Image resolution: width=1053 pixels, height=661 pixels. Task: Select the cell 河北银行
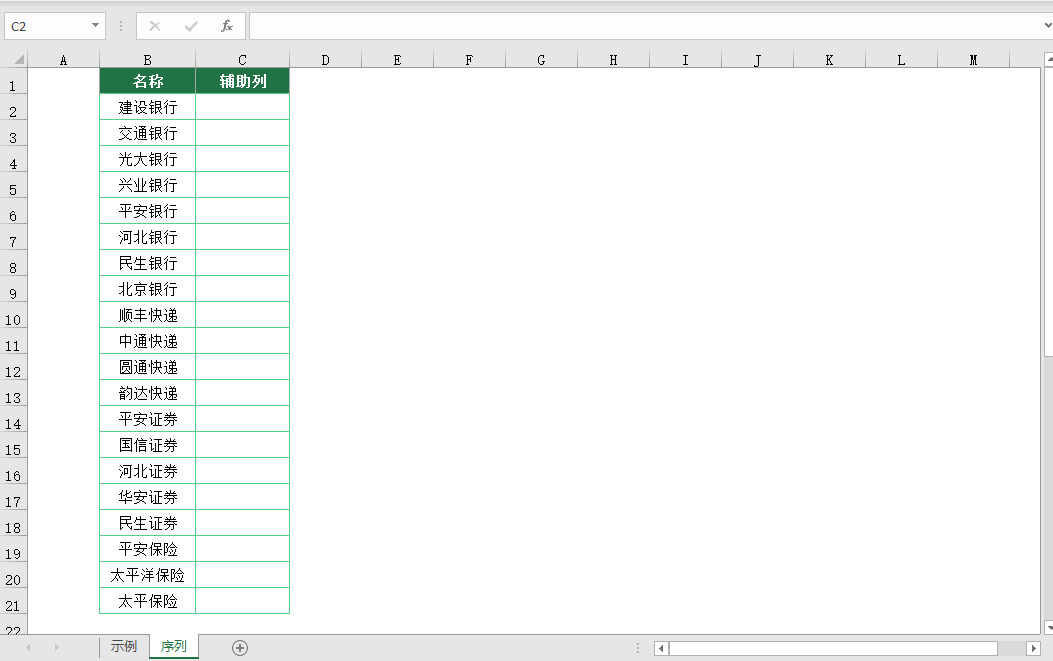coord(147,237)
